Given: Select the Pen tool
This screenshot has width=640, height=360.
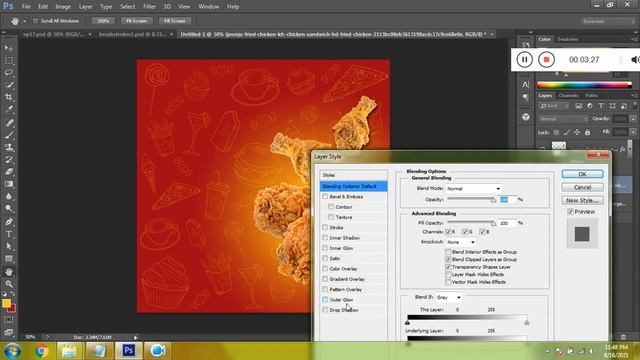Looking at the screenshot, I should tap(9, 222).
